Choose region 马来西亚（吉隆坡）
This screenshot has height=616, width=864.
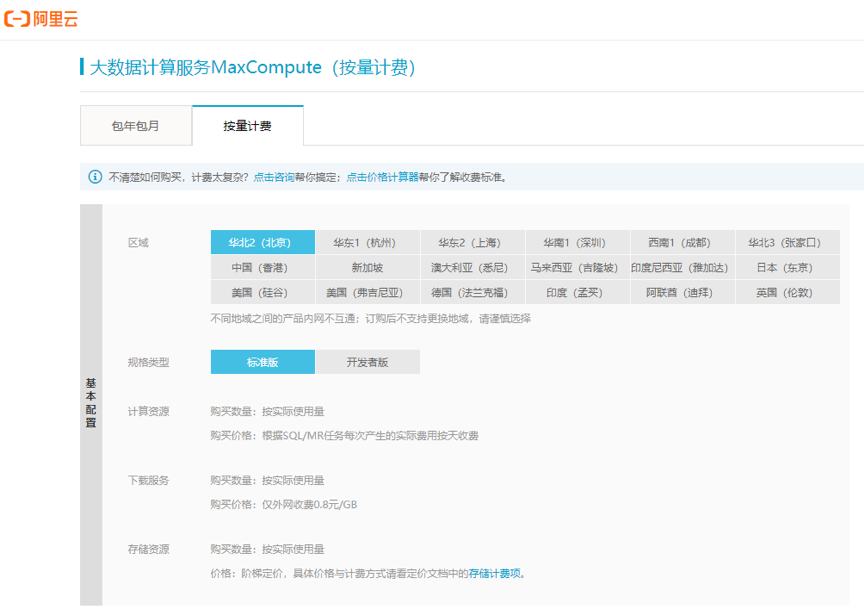(x=578, y=267)
